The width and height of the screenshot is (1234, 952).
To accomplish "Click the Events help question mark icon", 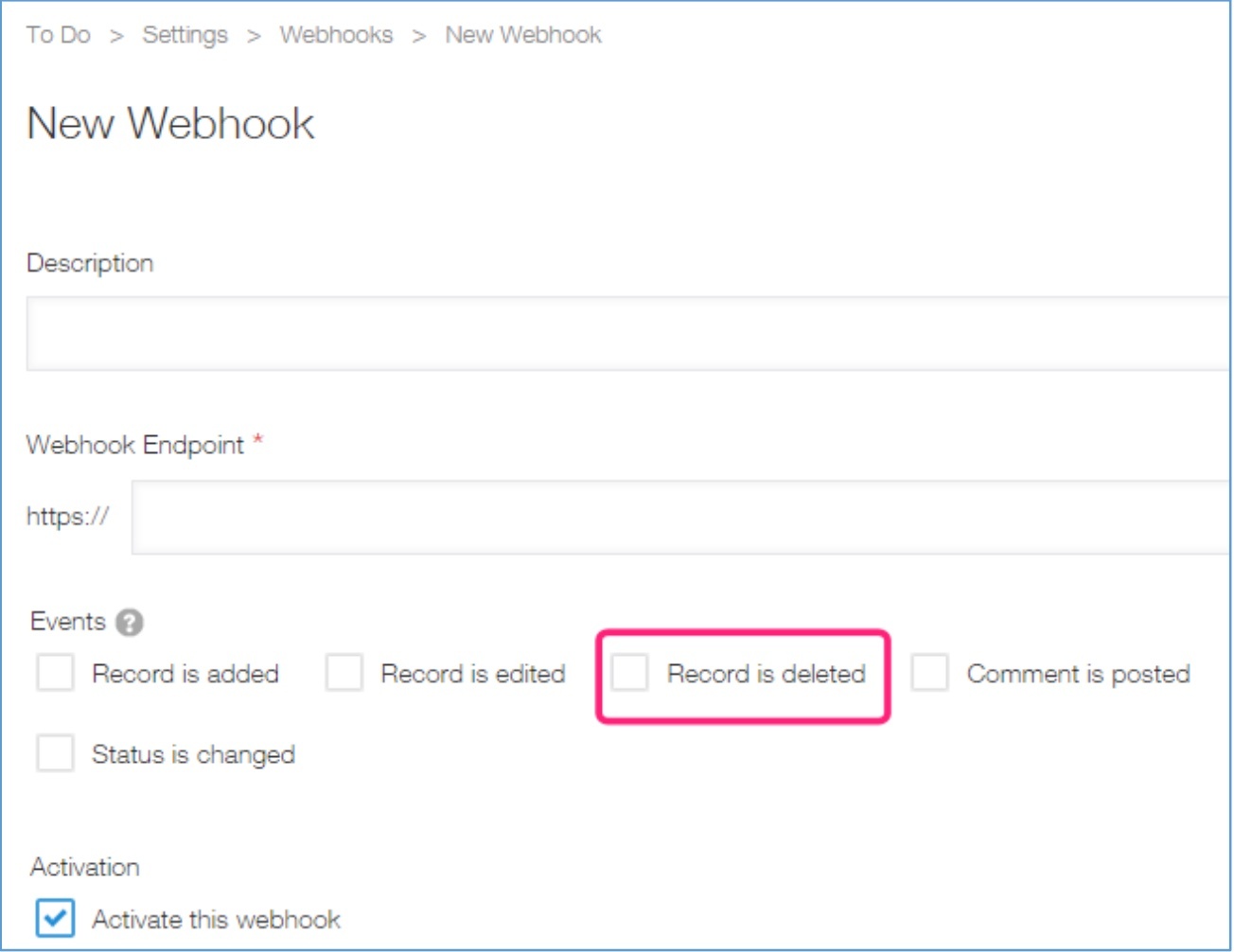I will 130,623.
